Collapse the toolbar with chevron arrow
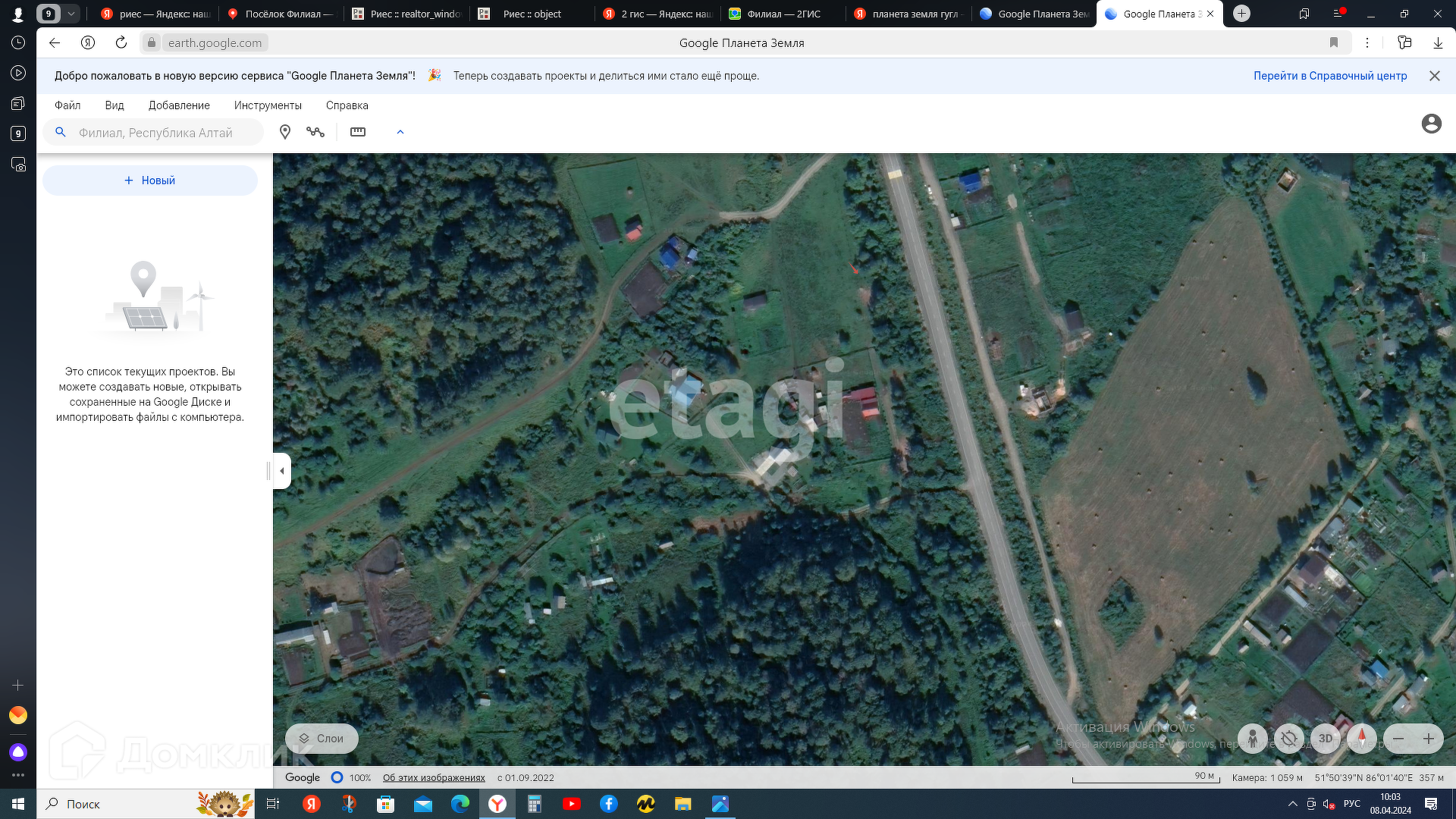Screen dimensions: 1456x819 pos(400,132)
